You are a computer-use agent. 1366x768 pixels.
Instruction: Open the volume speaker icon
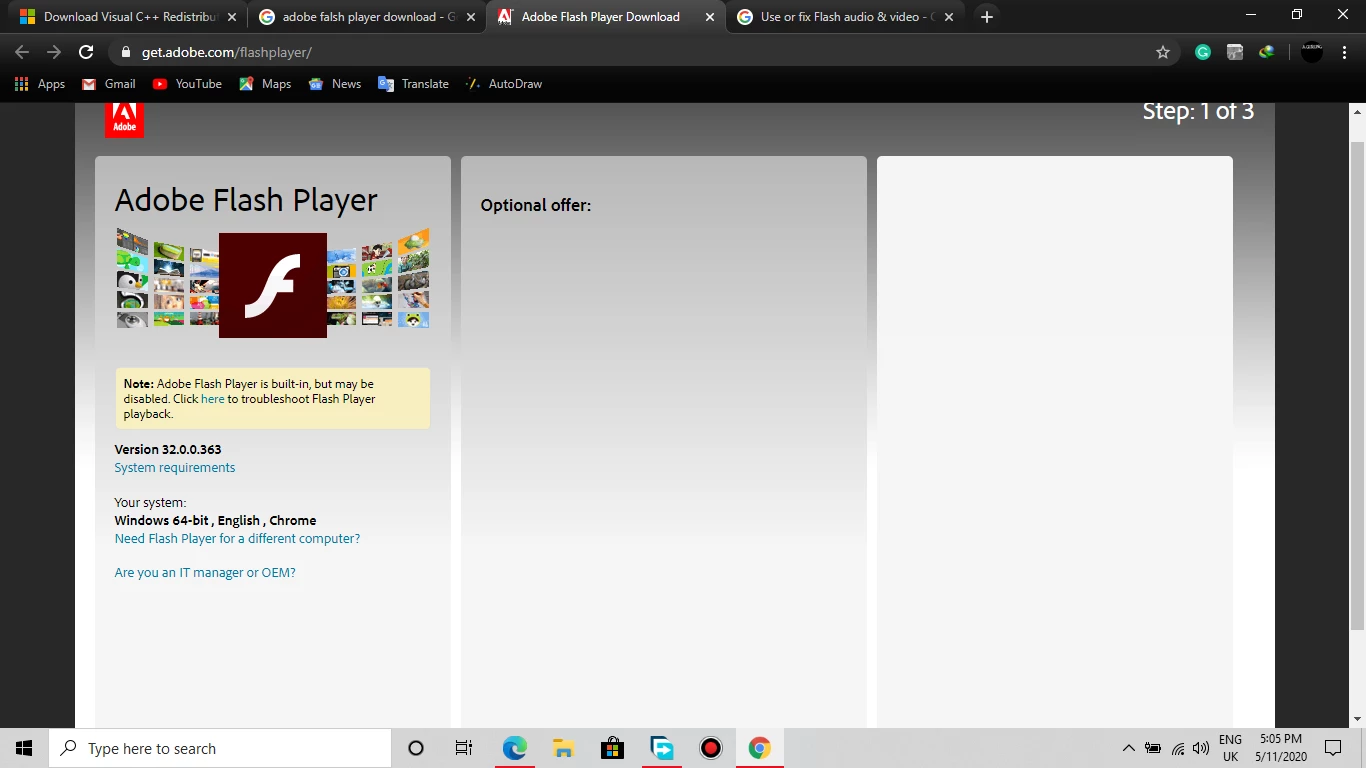(x=1201, y=748)
